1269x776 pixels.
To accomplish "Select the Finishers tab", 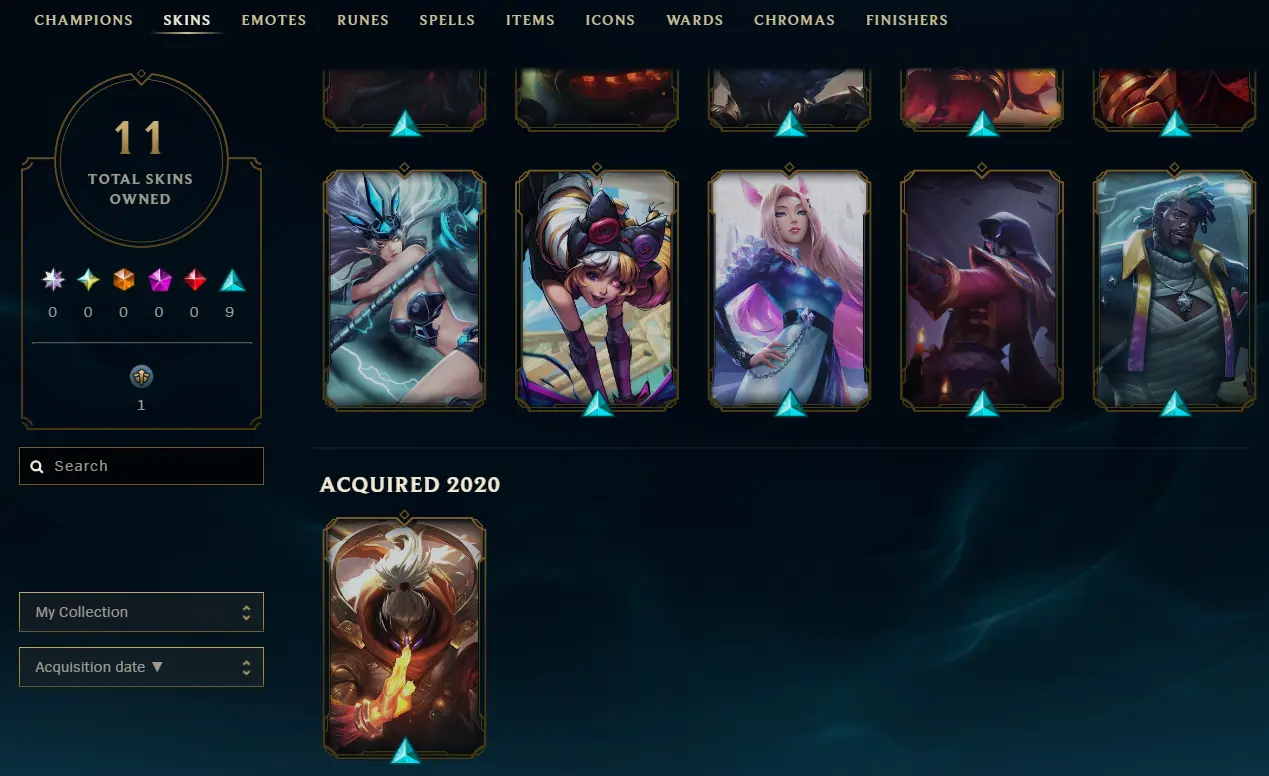I will (x=907, y=20).
